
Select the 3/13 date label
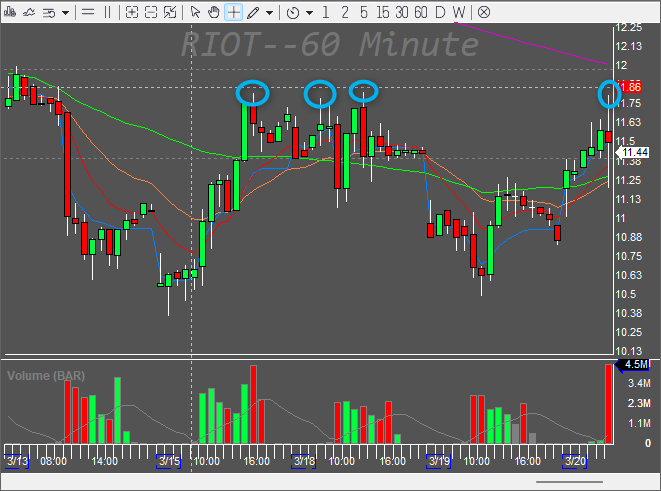point(17,461)
